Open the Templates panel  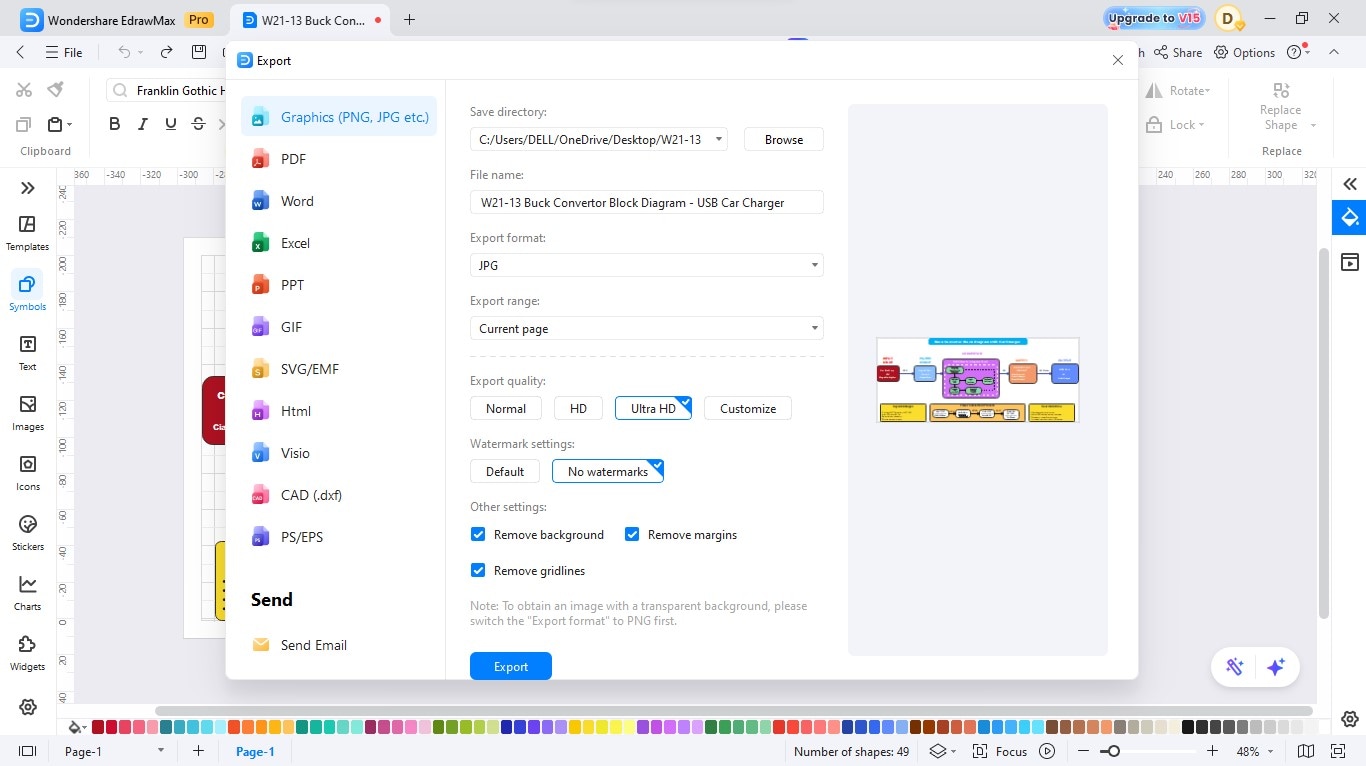tap(27, 231)
